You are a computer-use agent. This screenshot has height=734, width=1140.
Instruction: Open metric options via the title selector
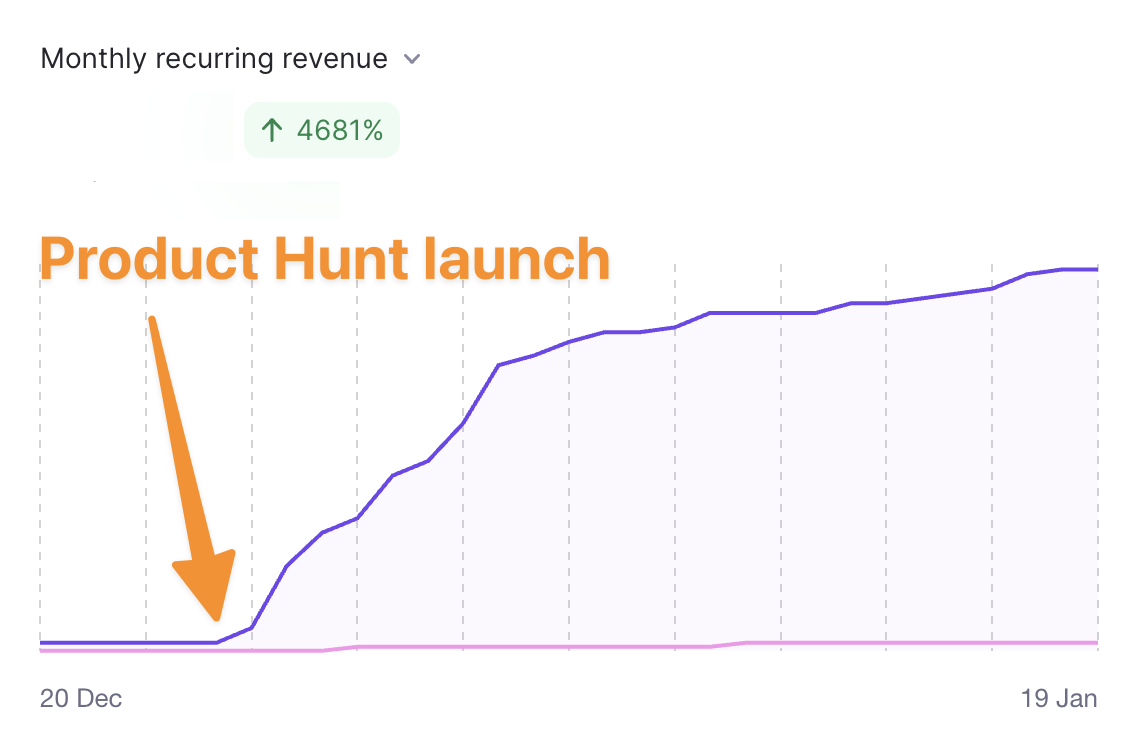tap(211, 59)
